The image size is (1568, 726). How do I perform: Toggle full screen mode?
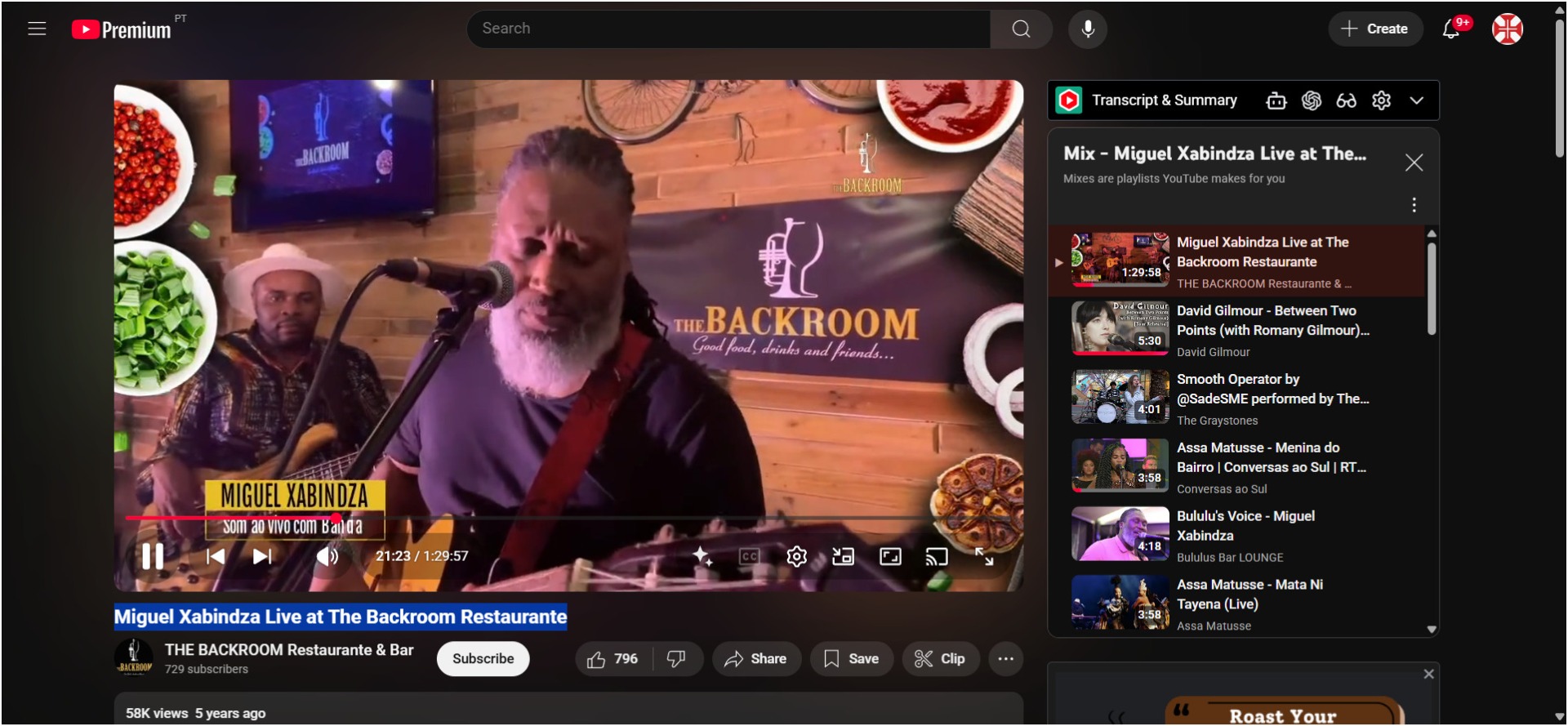click(x=984, y=556)
